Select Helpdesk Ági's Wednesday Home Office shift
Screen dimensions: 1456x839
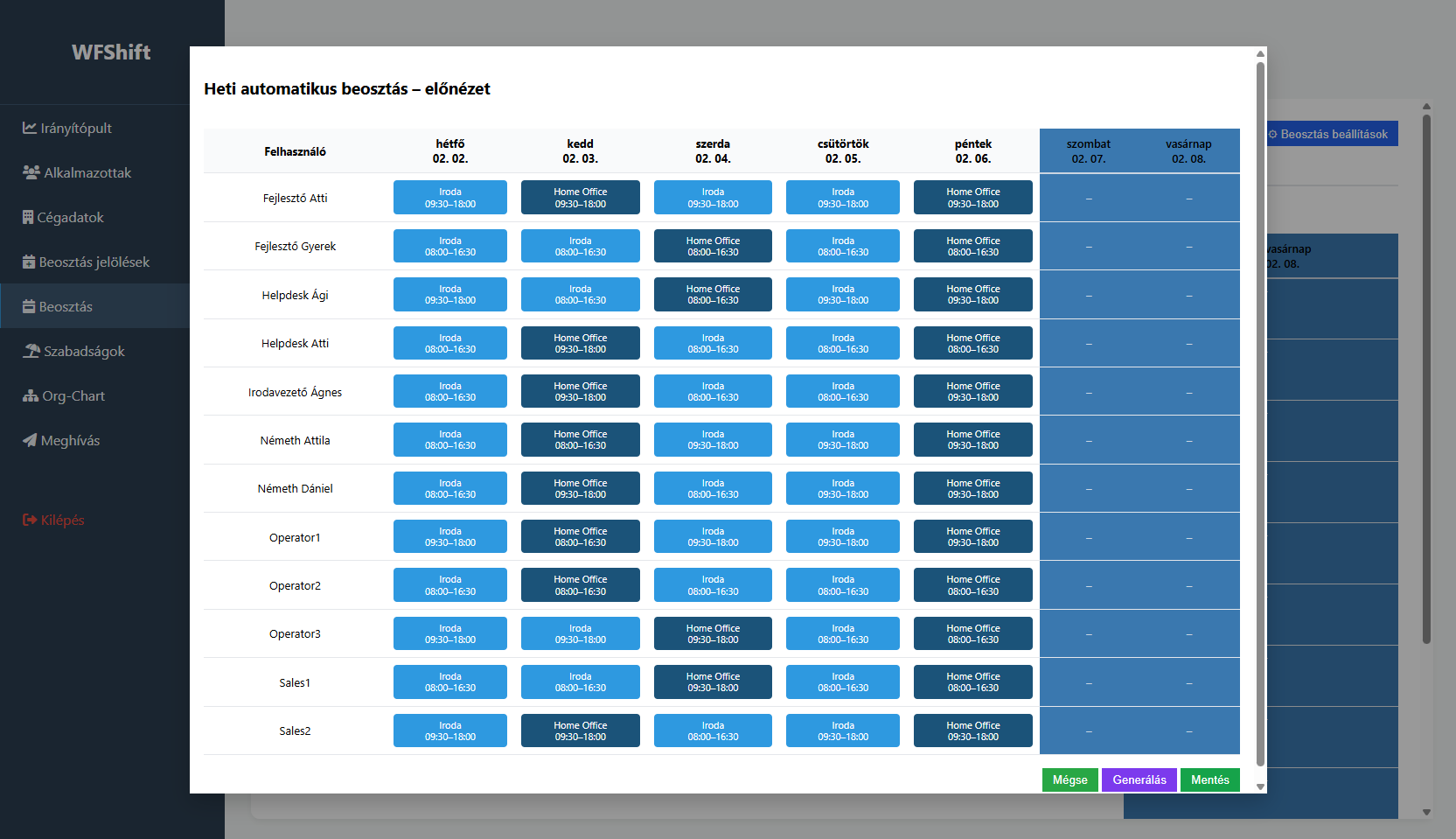coord(713,295)
